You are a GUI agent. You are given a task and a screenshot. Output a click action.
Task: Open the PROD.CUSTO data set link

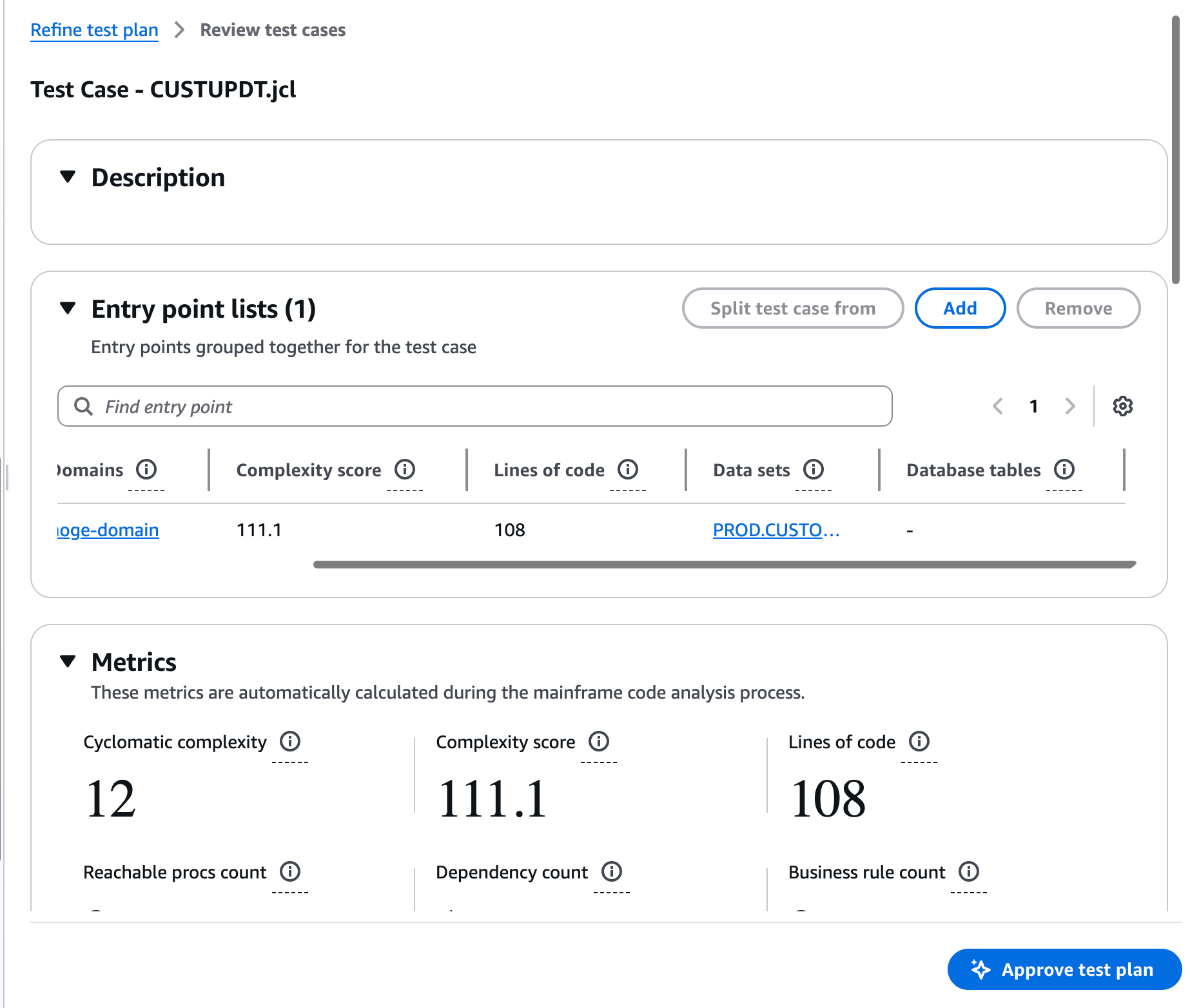tap(775, 530)
